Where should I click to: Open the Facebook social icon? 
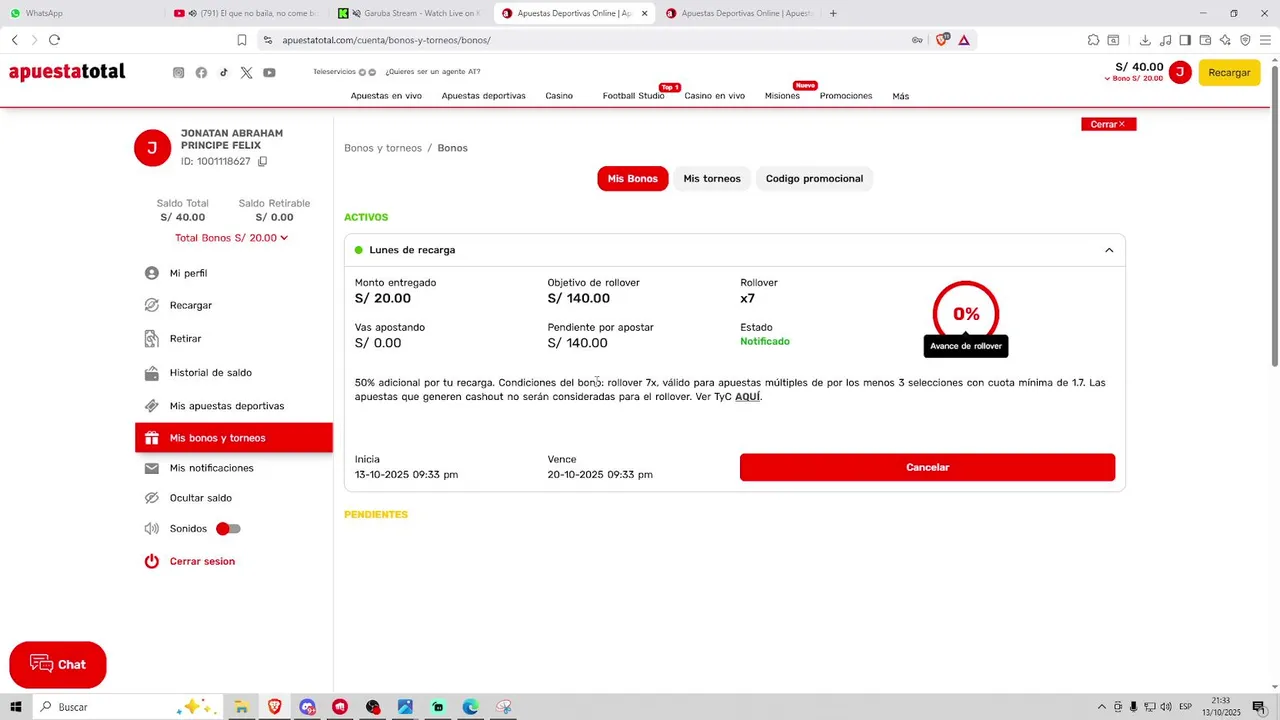(x=201, y=73)
